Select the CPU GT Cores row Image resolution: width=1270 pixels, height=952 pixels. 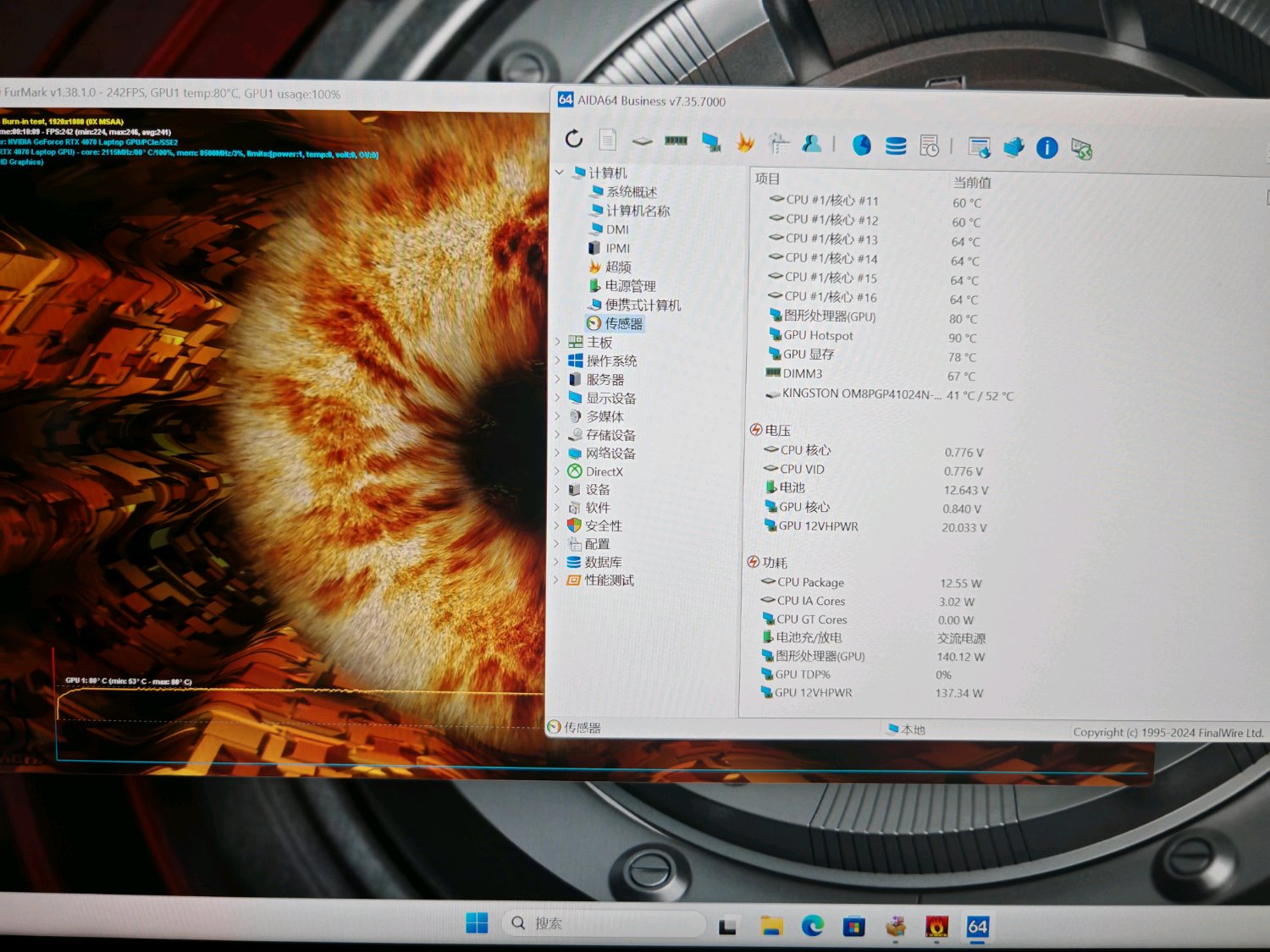[868, 619]
